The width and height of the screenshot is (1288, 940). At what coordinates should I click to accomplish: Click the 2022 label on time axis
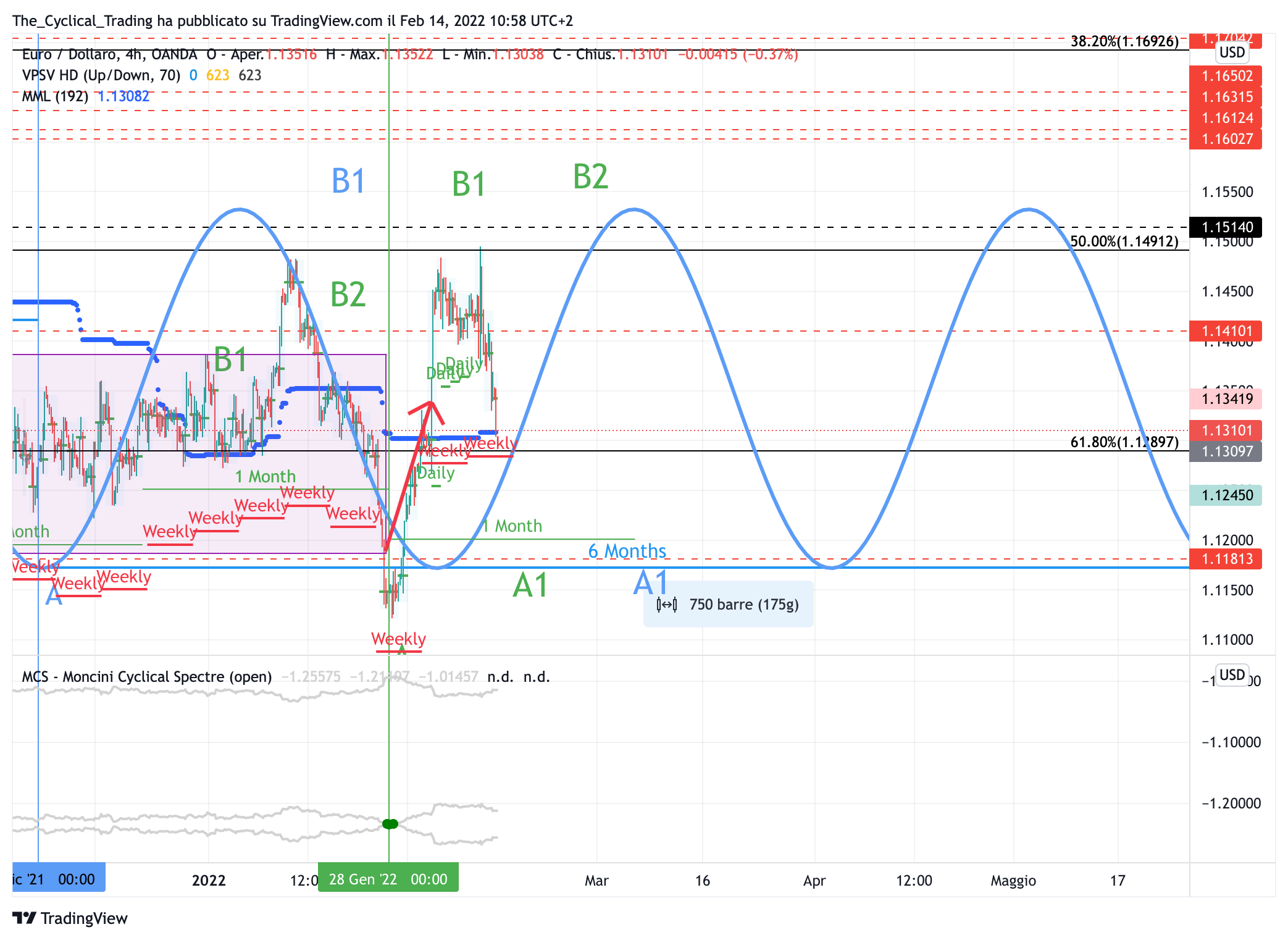pos(209,881)
